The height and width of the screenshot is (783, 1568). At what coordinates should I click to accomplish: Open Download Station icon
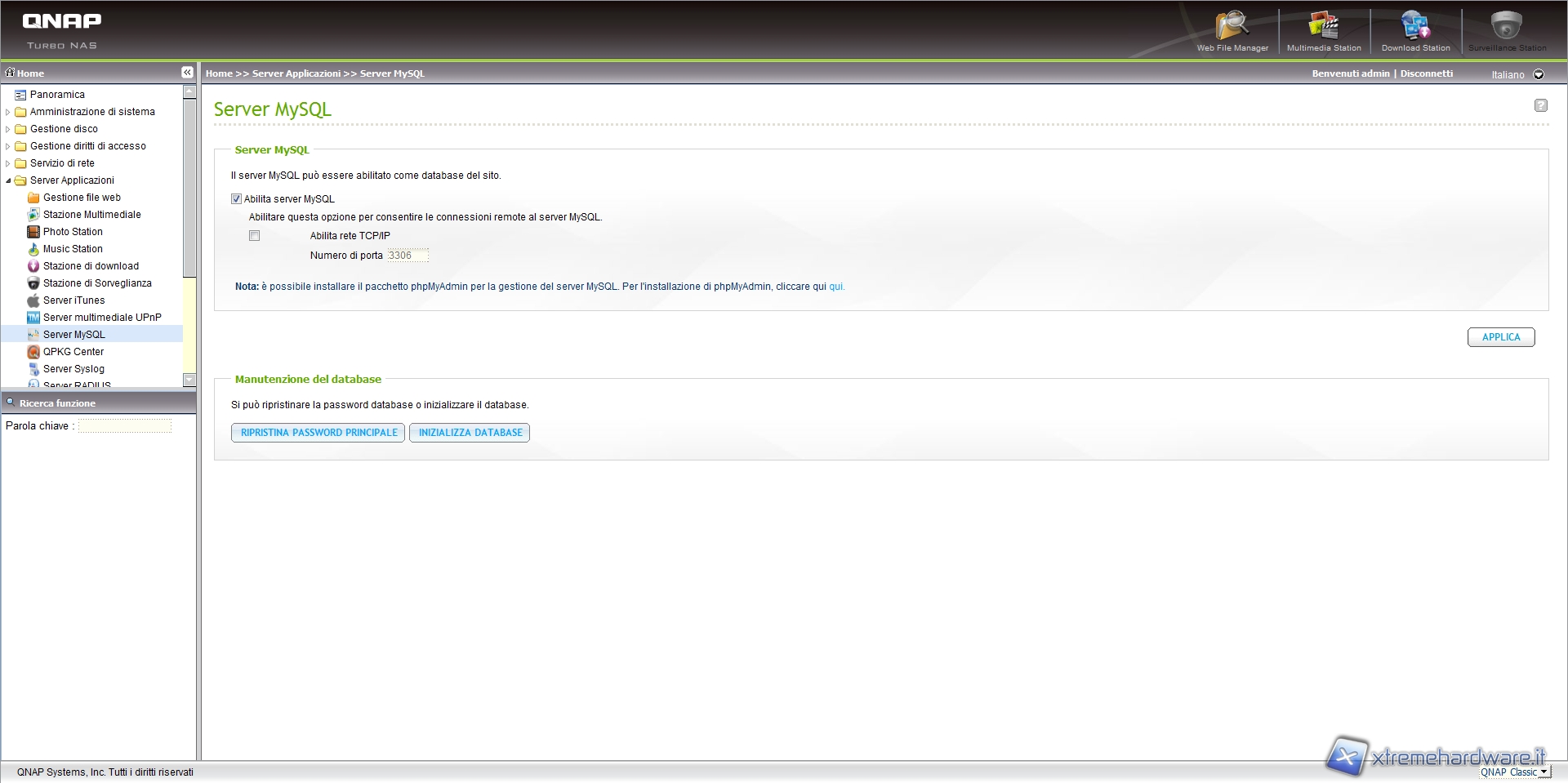[1415, 30]
